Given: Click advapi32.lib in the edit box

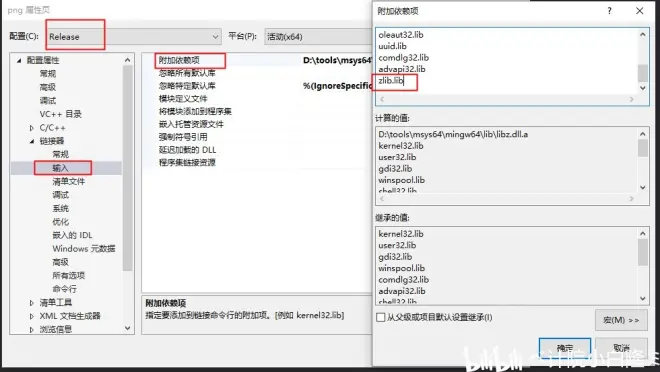Looking at the screenshot, I should coord(402,69).
